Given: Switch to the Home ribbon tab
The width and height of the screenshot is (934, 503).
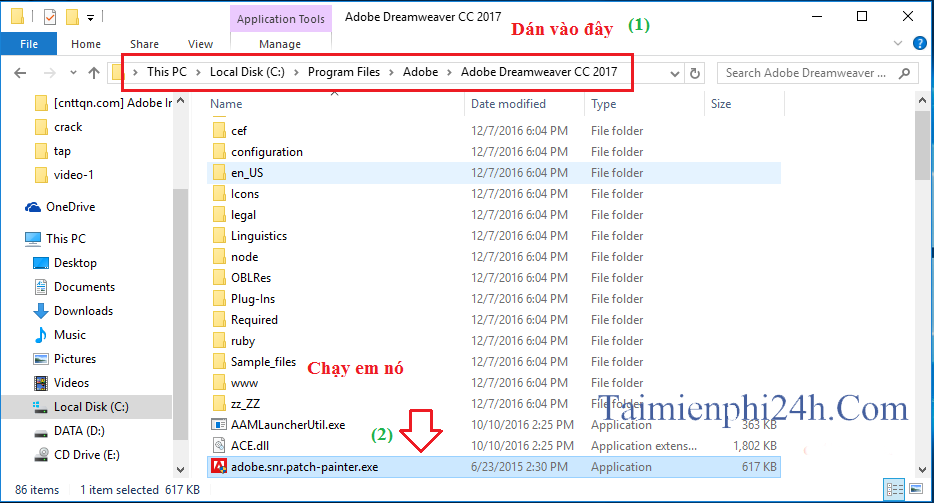Looking at the screenshot, I should click(86, 44).
